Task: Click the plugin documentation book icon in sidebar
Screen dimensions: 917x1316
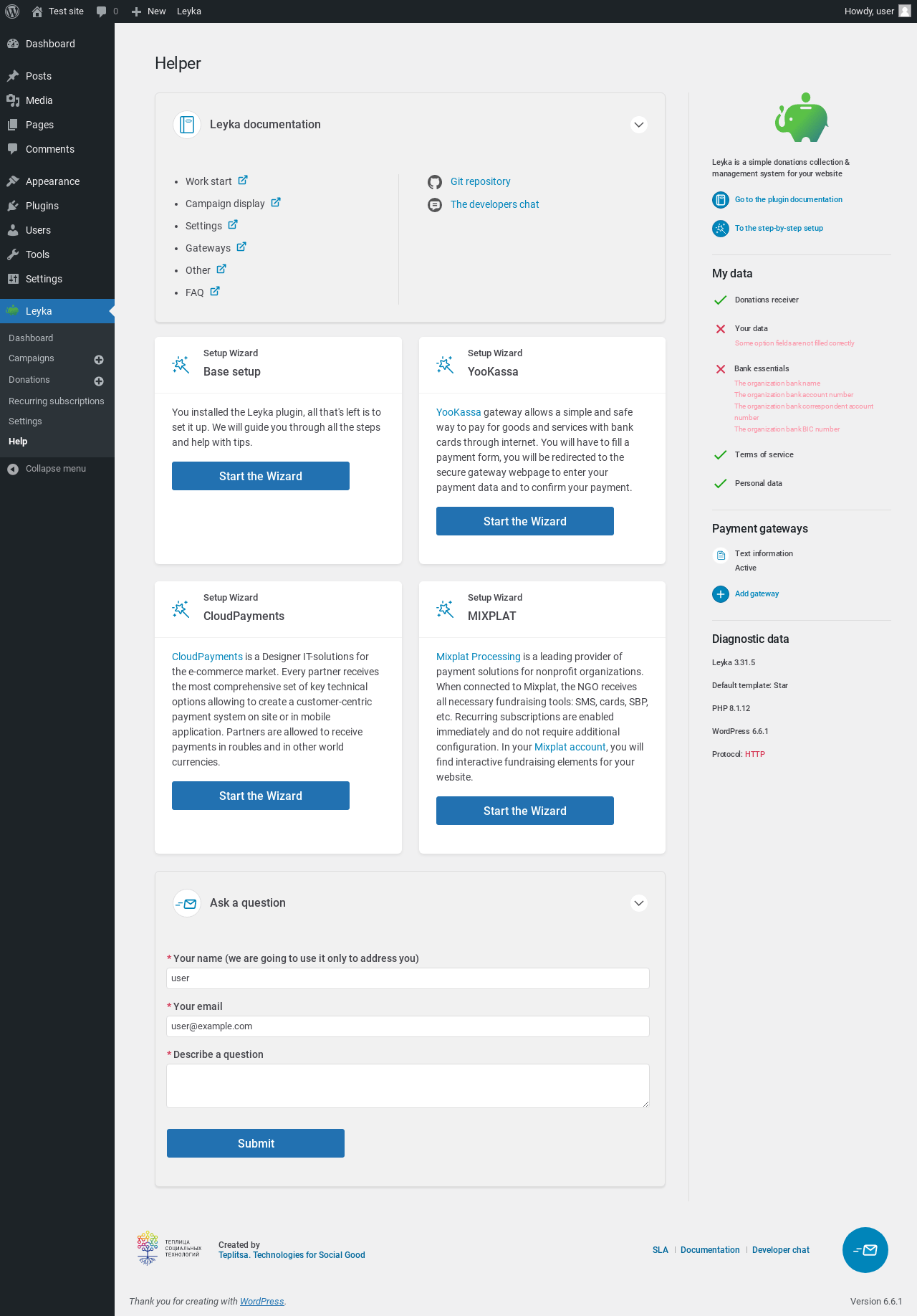Action: coord(721,200)
